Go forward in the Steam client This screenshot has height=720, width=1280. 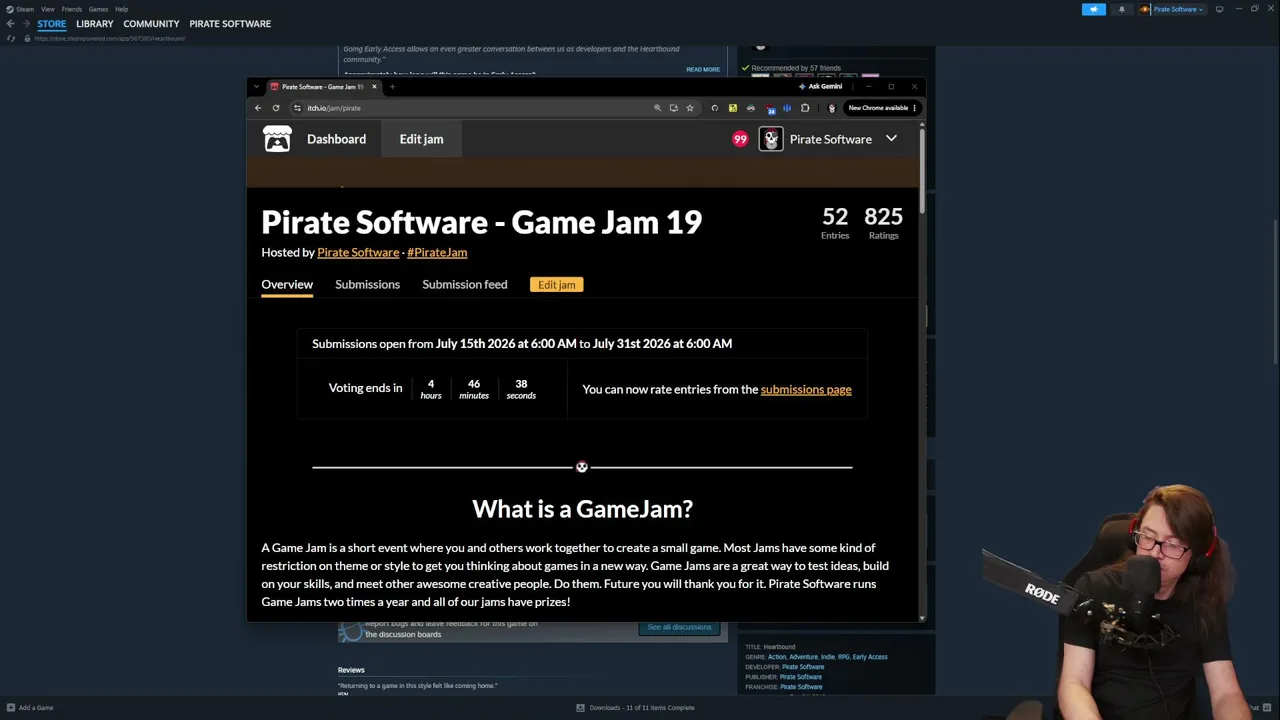[25, 23]
